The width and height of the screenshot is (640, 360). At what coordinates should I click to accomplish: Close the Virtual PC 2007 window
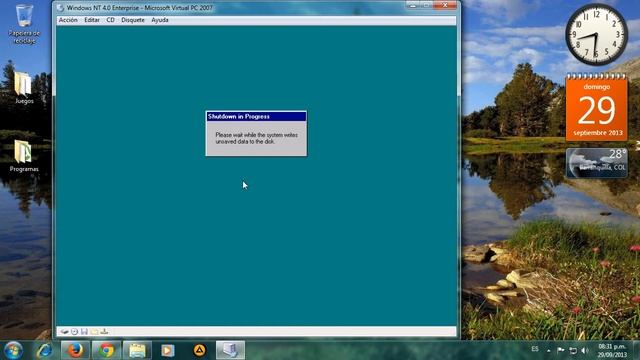(x=445, y=5)
